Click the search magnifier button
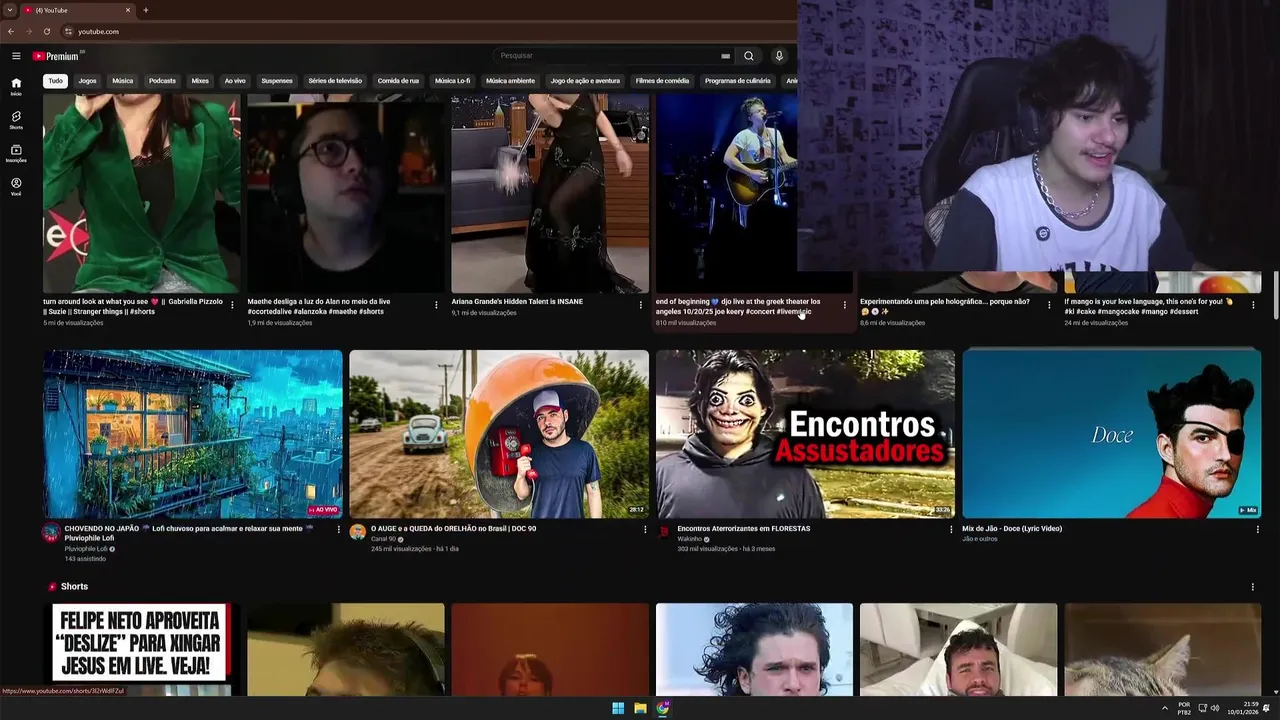1280x720 pixels. point(748,56)
